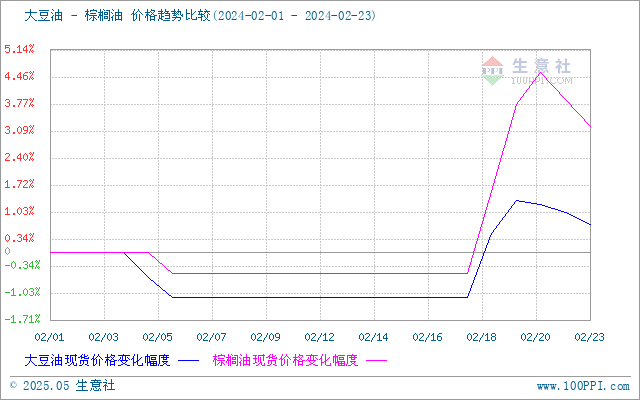This screenshot has height=400, width=640.
Task: Open the www.100PPI.com link
Action: point(583,386)
